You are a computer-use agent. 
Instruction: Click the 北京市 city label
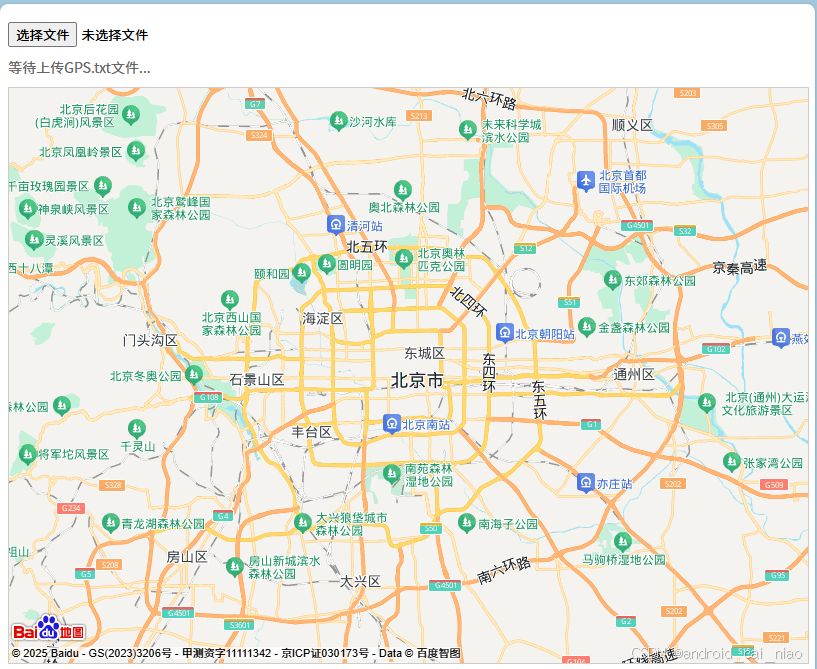pos(417,380)
